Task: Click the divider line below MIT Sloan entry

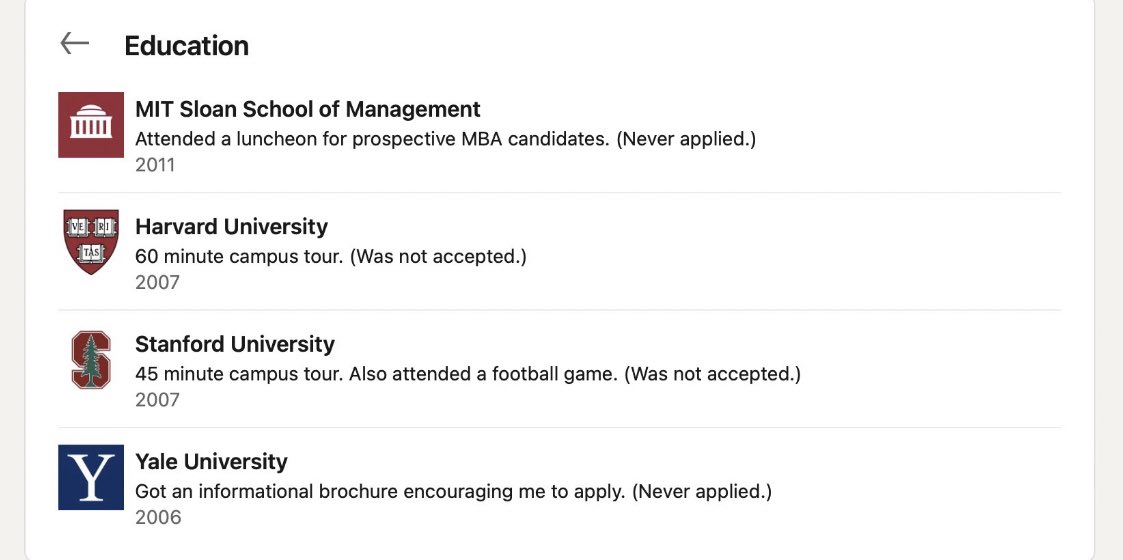Action: pyautogui.click(x=598, y=192)
